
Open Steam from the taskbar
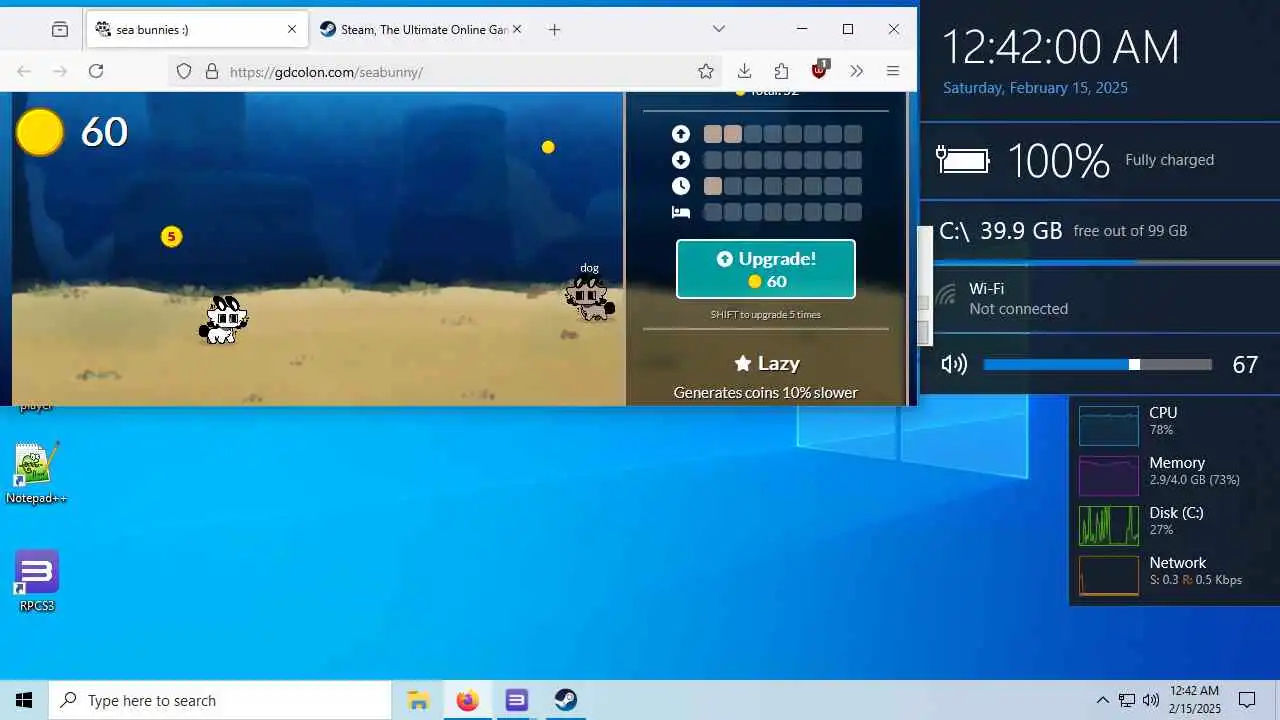[x=565, y=700]
